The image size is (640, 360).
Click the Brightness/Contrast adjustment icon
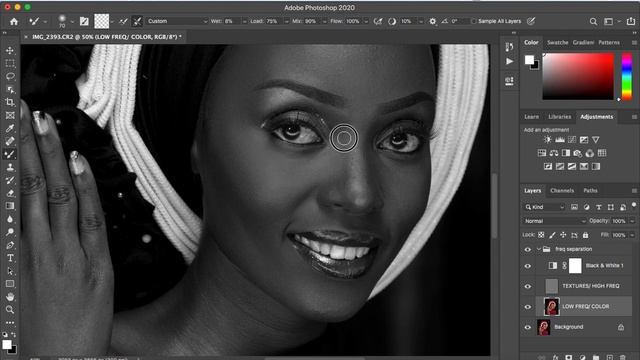click(547, 140)
